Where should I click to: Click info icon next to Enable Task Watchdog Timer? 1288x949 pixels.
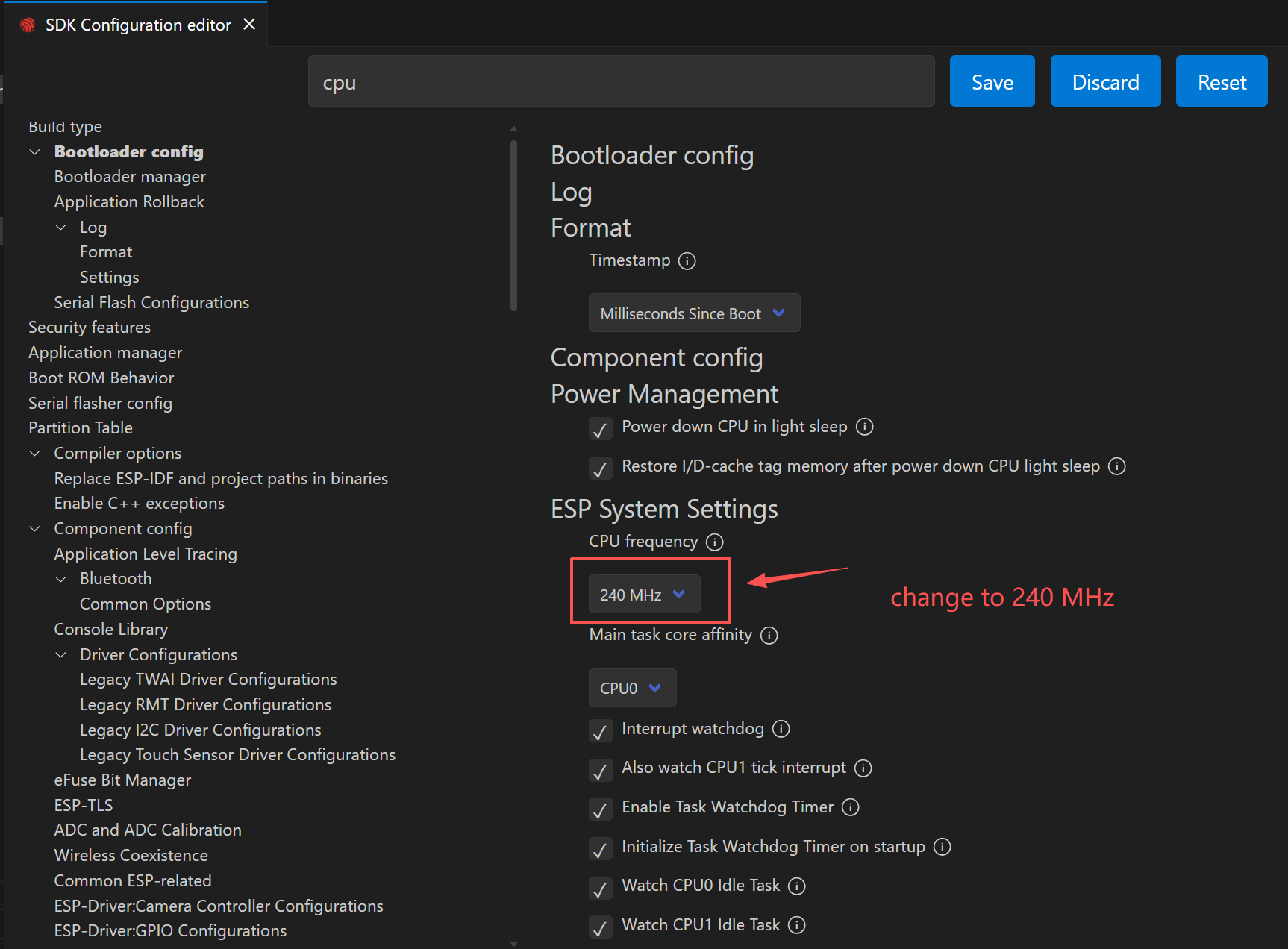[850, 807]
